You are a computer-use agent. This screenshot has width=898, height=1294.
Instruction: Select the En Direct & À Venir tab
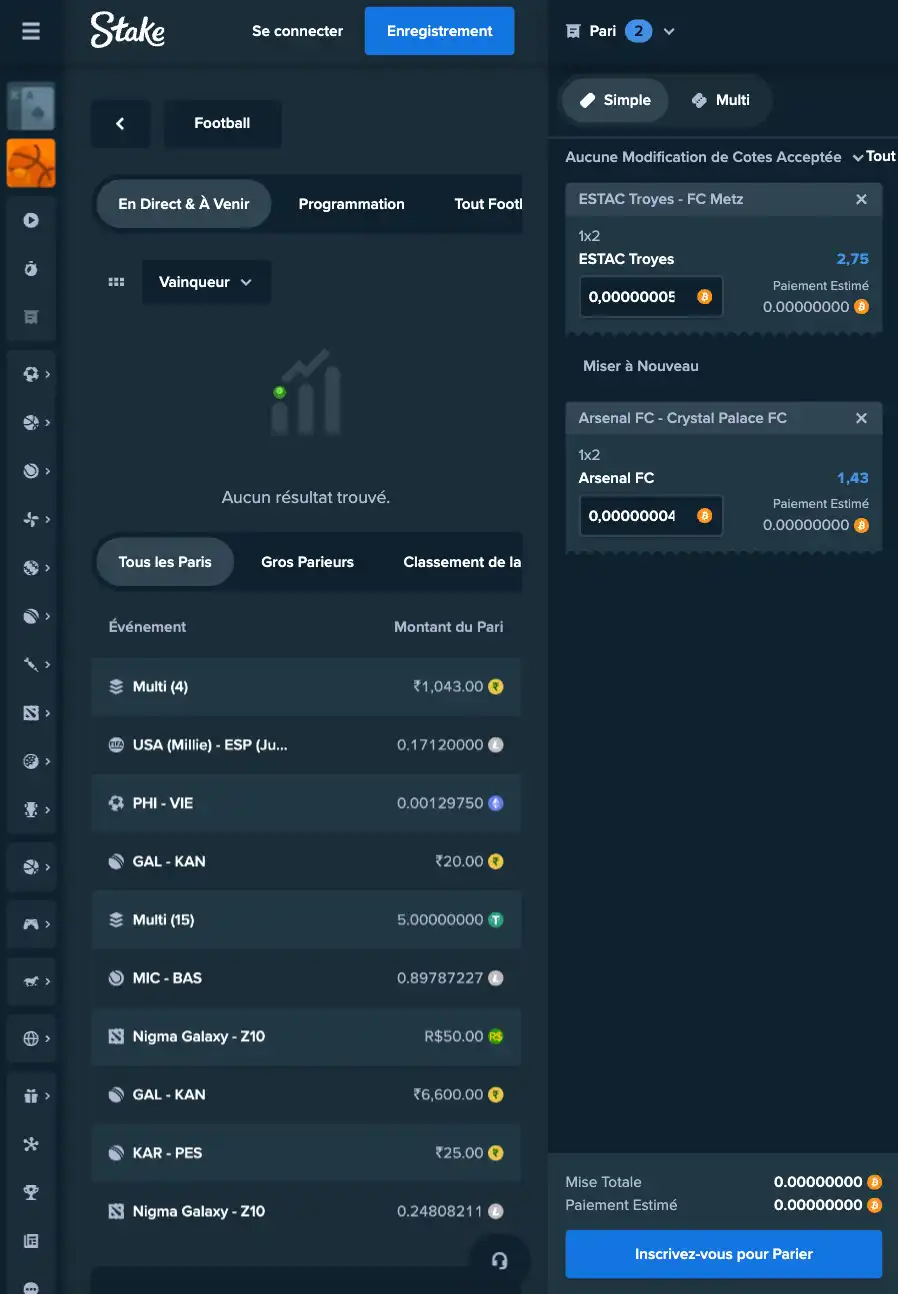184,204
